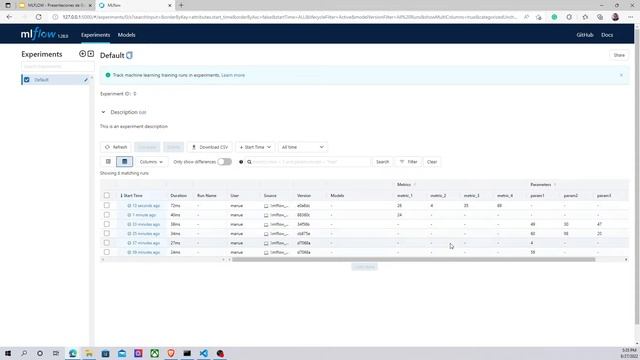This screenshot has width=640, height=360.
Task: Click the source icon in the 40ms run row
Action: (x=266, y=216)
